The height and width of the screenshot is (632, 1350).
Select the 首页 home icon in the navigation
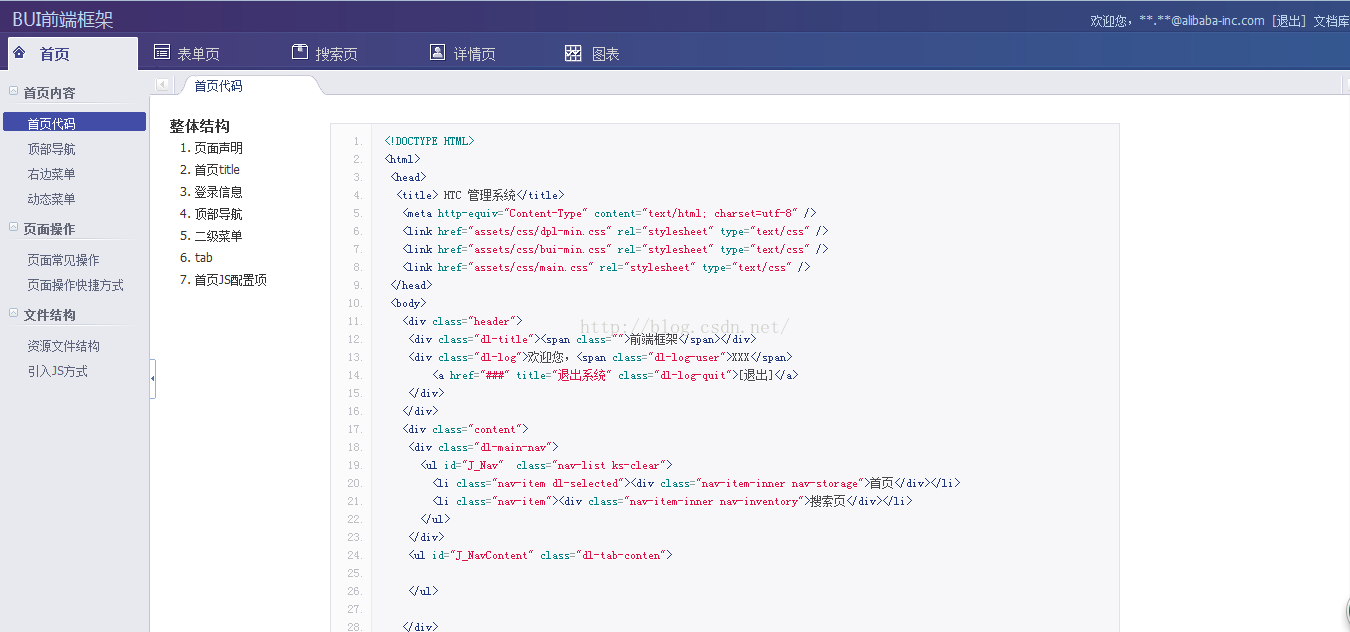(22, 52)
